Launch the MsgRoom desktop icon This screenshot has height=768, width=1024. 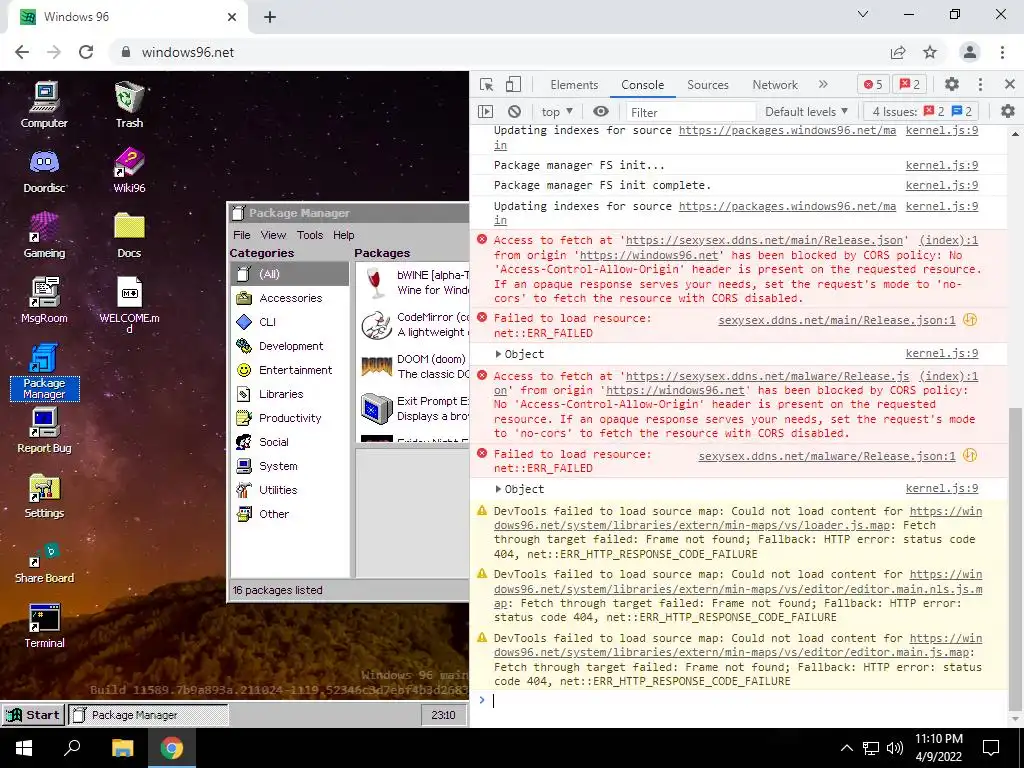pos(44,300)
